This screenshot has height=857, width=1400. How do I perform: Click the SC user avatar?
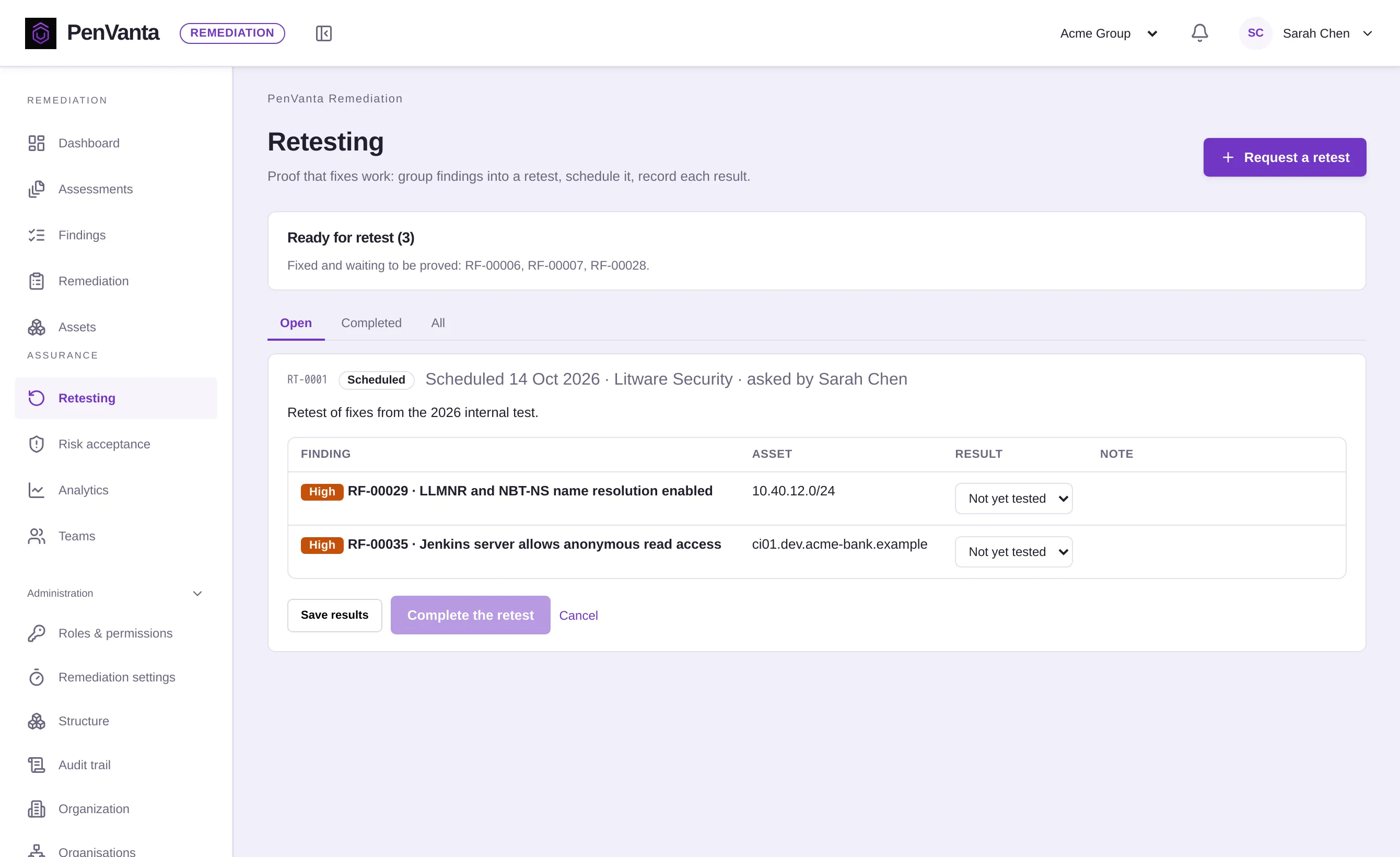(1255, 33)
